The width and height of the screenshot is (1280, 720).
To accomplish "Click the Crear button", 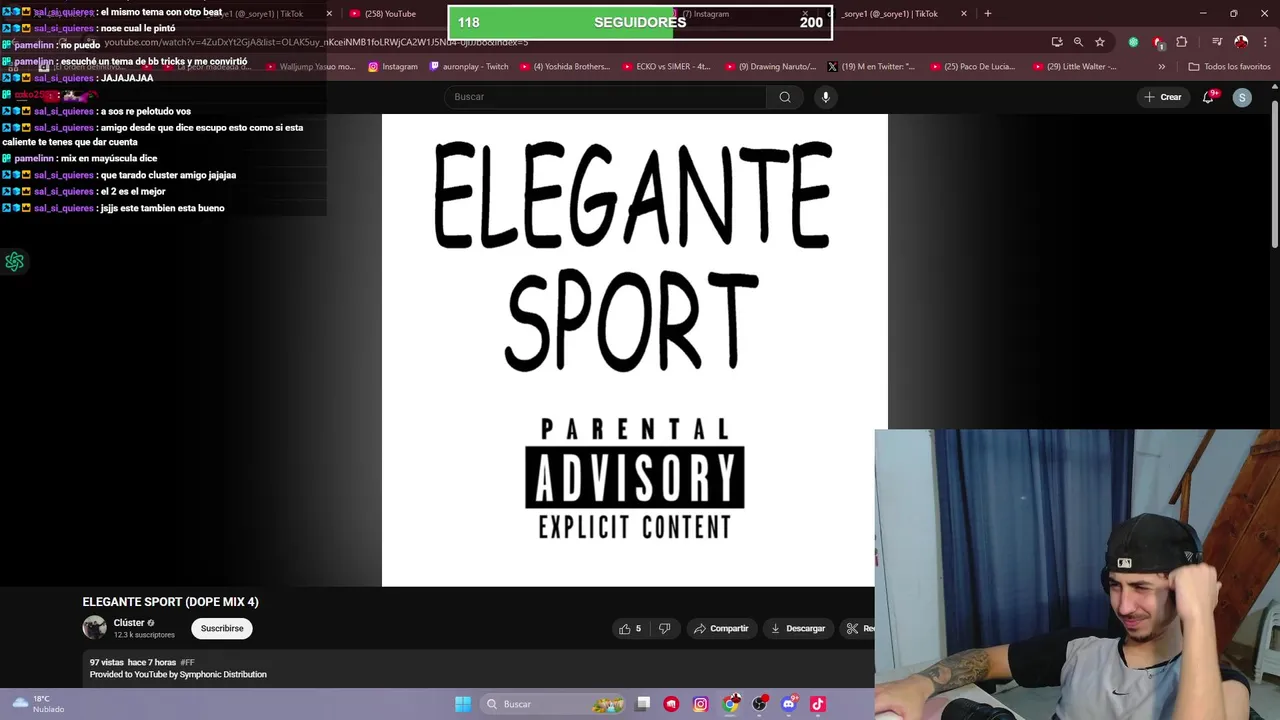I will pyautogui.click(x=1163, y=97).
